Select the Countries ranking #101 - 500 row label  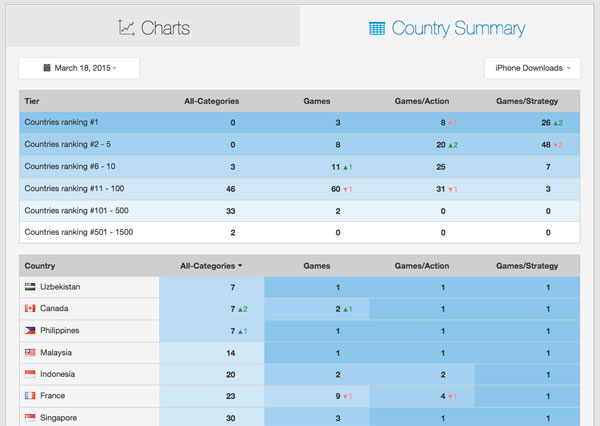coord(77,211)
